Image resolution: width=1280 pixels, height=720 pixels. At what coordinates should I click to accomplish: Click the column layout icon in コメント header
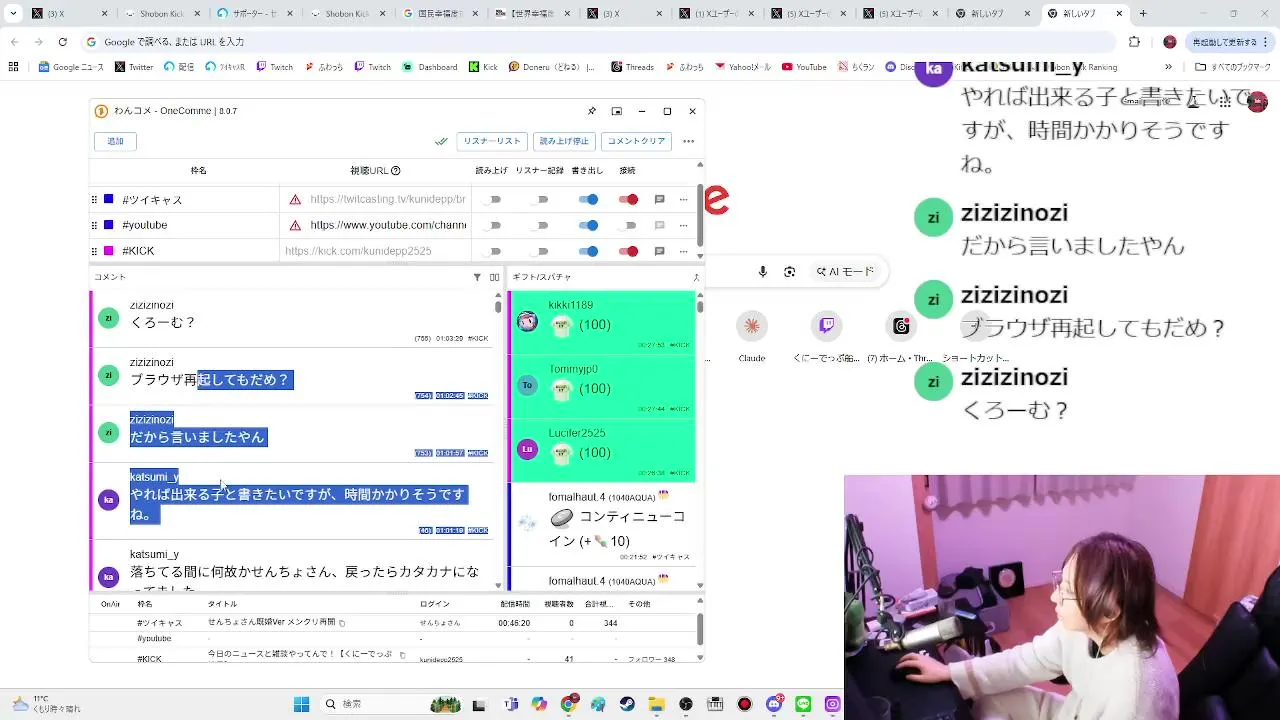(x=494, y=277)
